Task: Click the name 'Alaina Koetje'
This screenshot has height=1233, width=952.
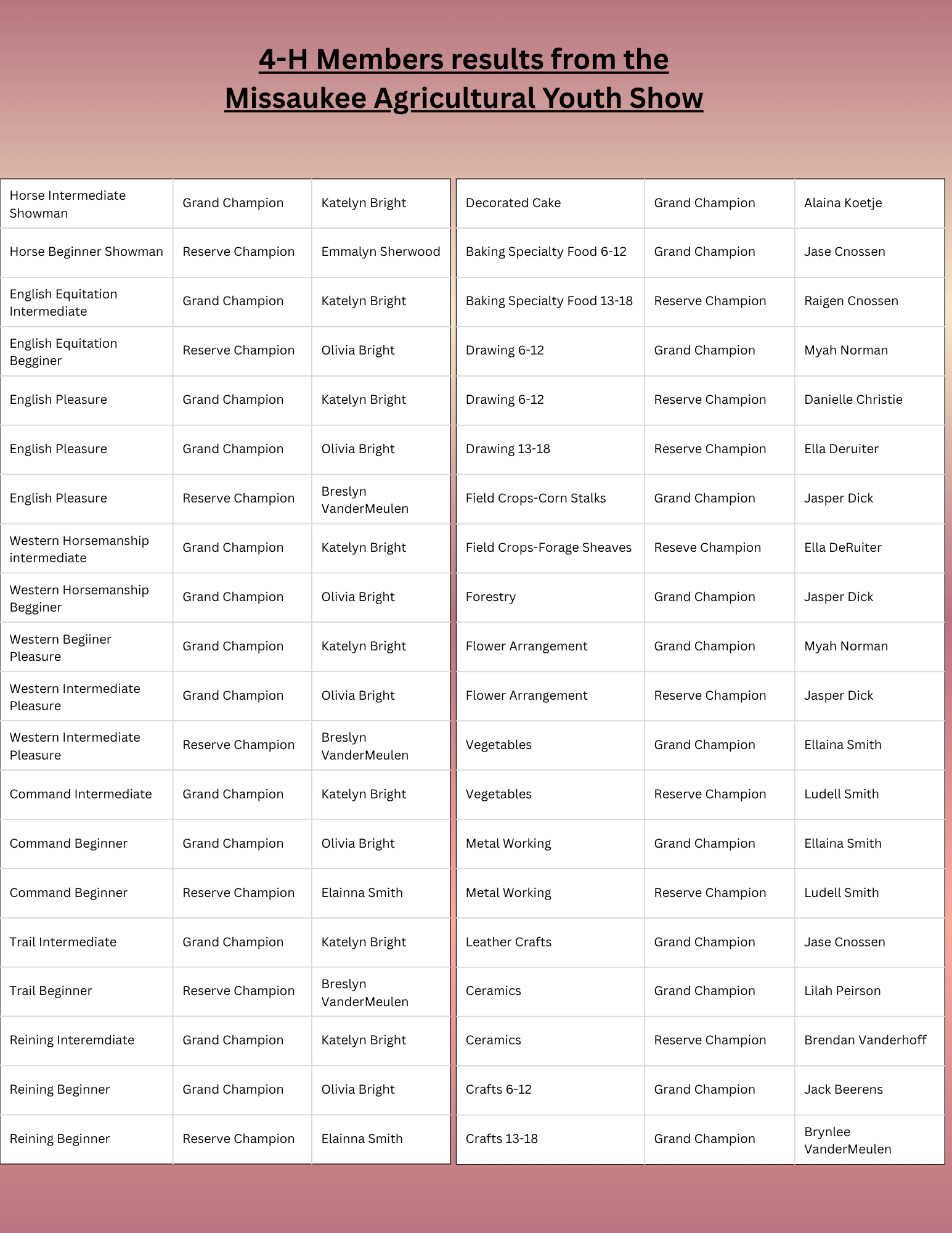Action: tap(843, 203)
